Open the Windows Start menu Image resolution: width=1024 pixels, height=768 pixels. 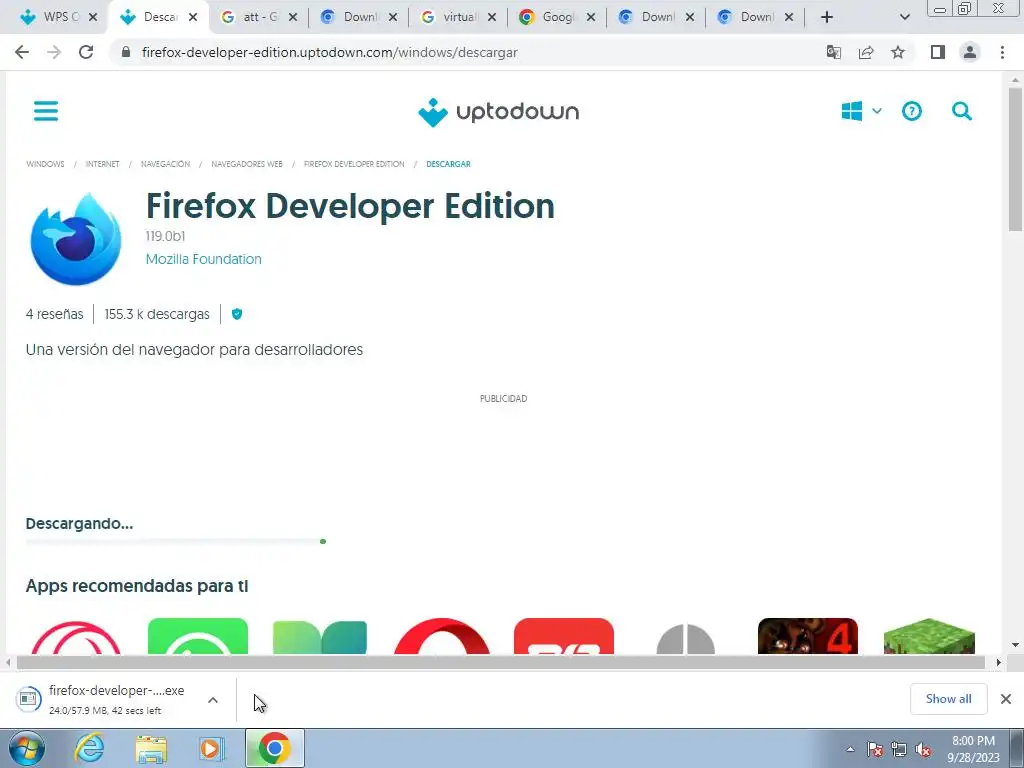[x=26, y=748]
